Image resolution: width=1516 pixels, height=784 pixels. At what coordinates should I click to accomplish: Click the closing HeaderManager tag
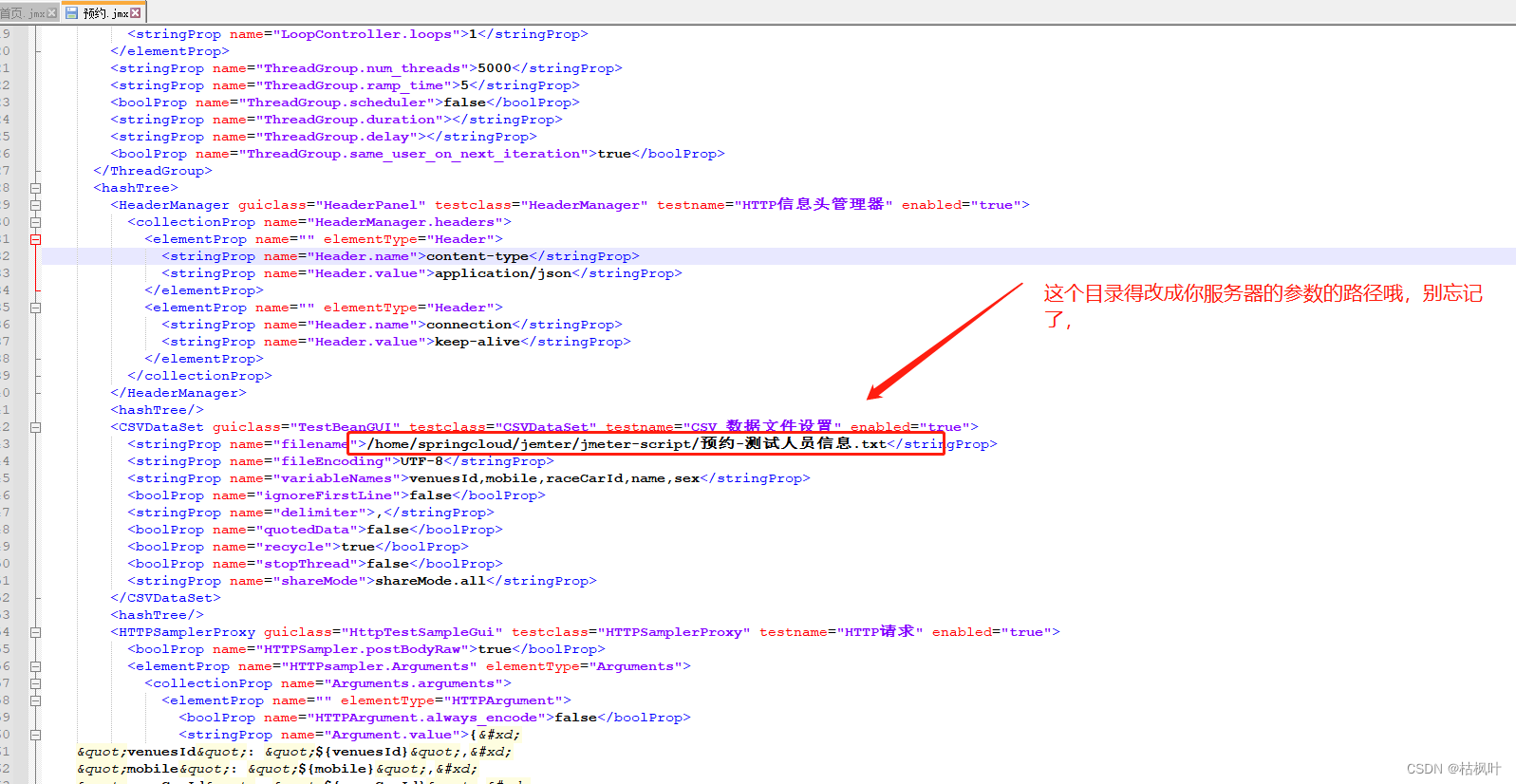pos(178,393)
